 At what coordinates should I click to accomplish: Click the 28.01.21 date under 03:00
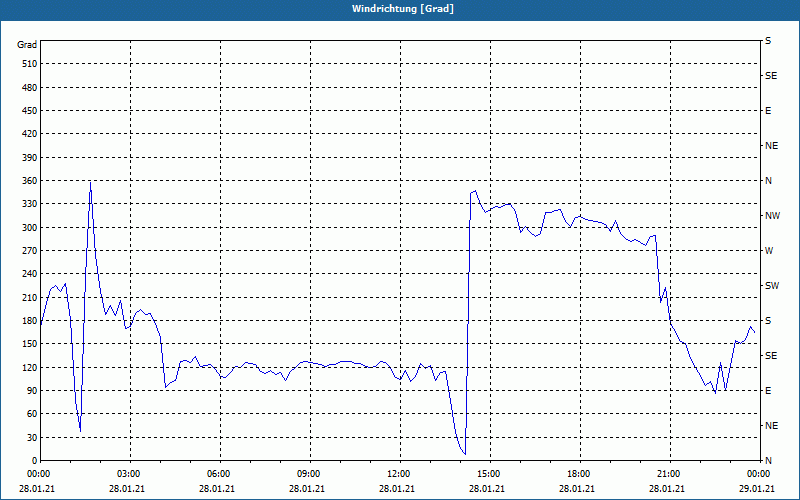[127, 489]
